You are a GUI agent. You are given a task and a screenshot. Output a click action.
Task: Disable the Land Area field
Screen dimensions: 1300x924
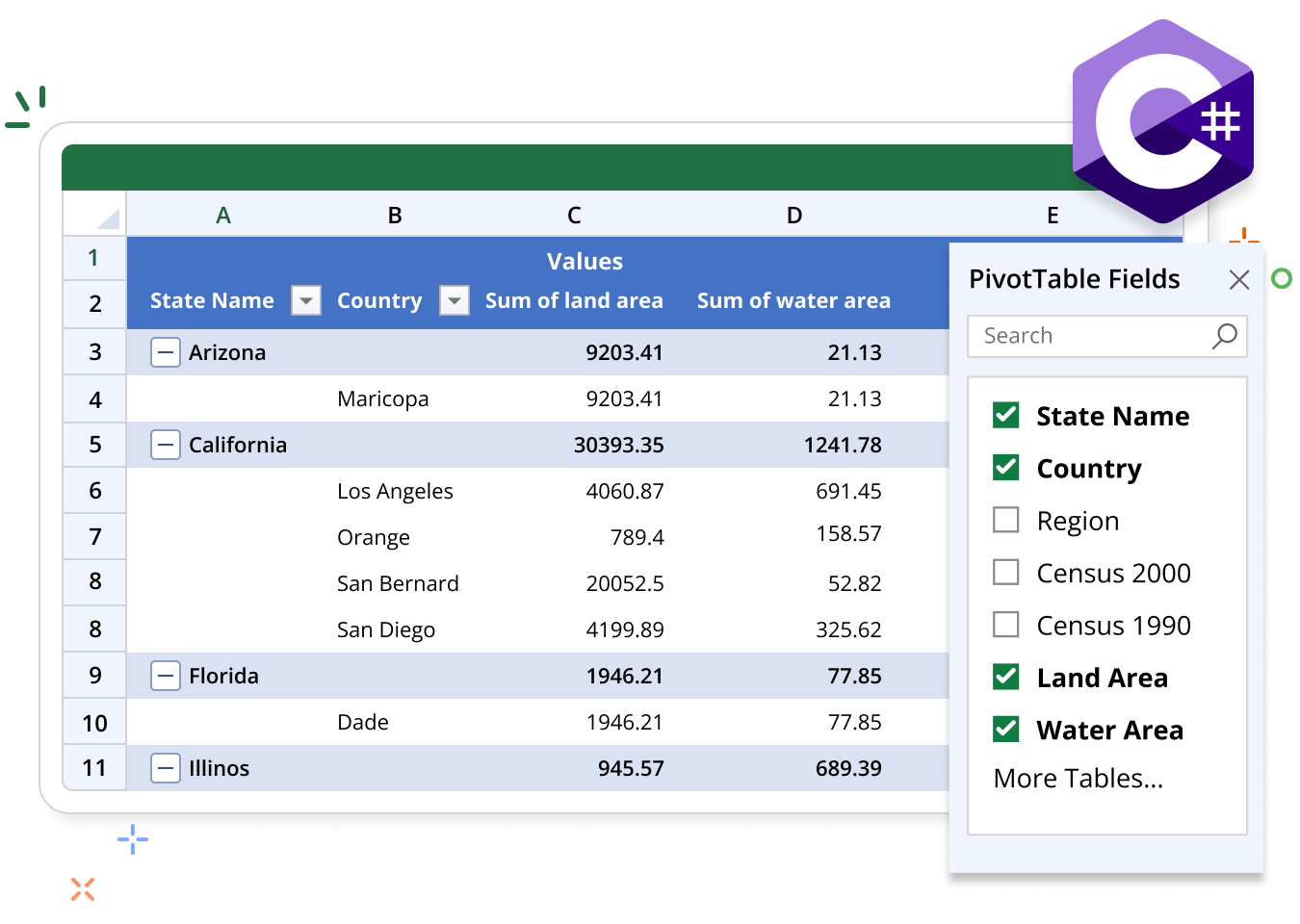point(1005,677)
